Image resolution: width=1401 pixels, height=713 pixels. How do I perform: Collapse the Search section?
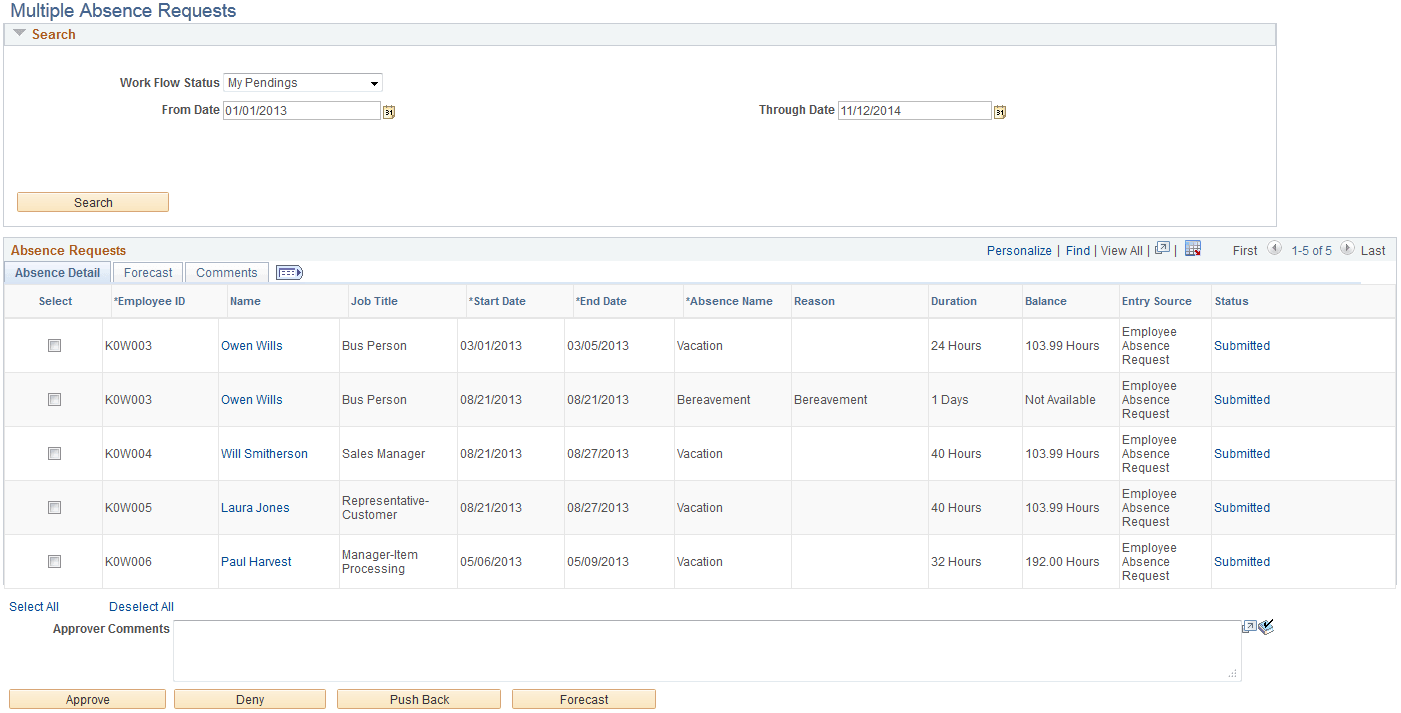18,33
